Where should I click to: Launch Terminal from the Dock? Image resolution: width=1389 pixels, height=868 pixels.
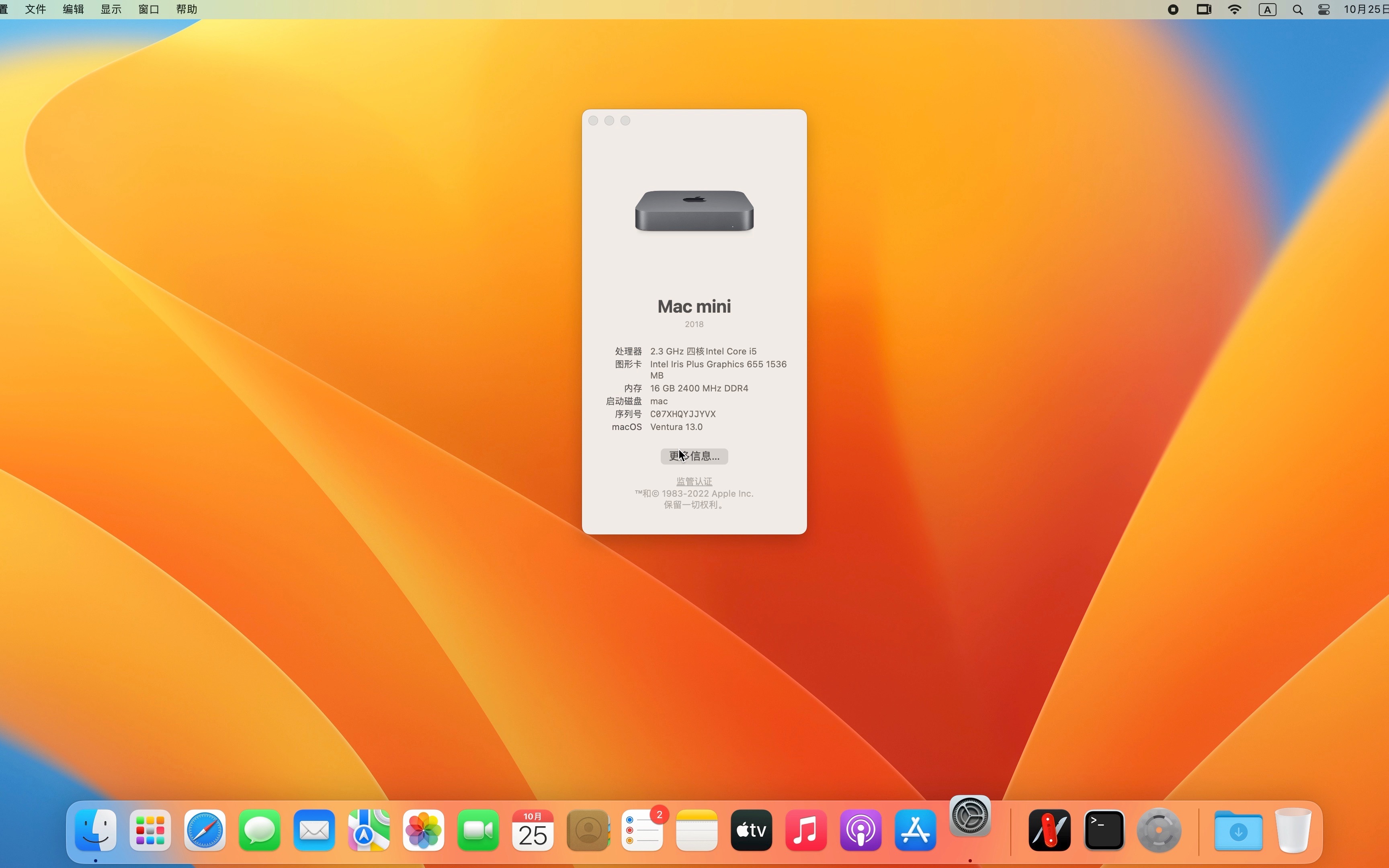click(x=1104, y=830)
